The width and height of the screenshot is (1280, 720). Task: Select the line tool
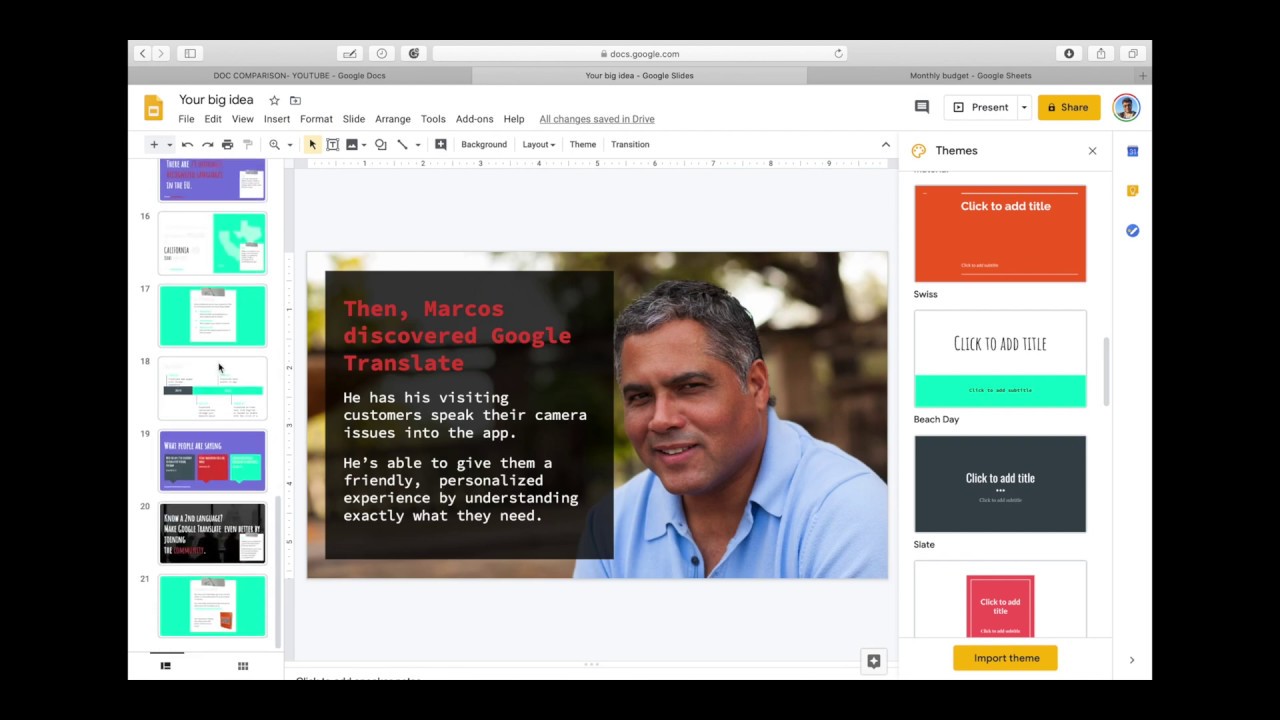tap(402, 144)
